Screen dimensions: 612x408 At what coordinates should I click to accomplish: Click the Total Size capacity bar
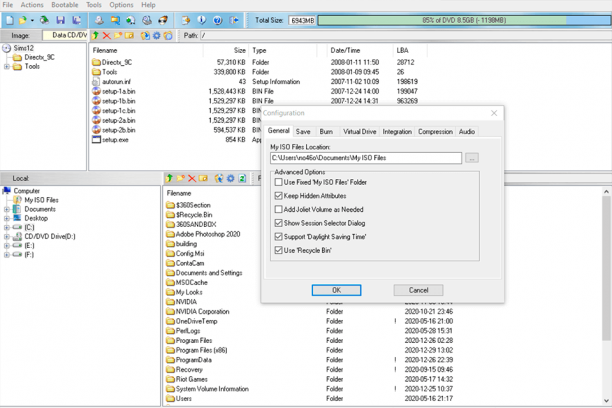click(x=464, y=20)
